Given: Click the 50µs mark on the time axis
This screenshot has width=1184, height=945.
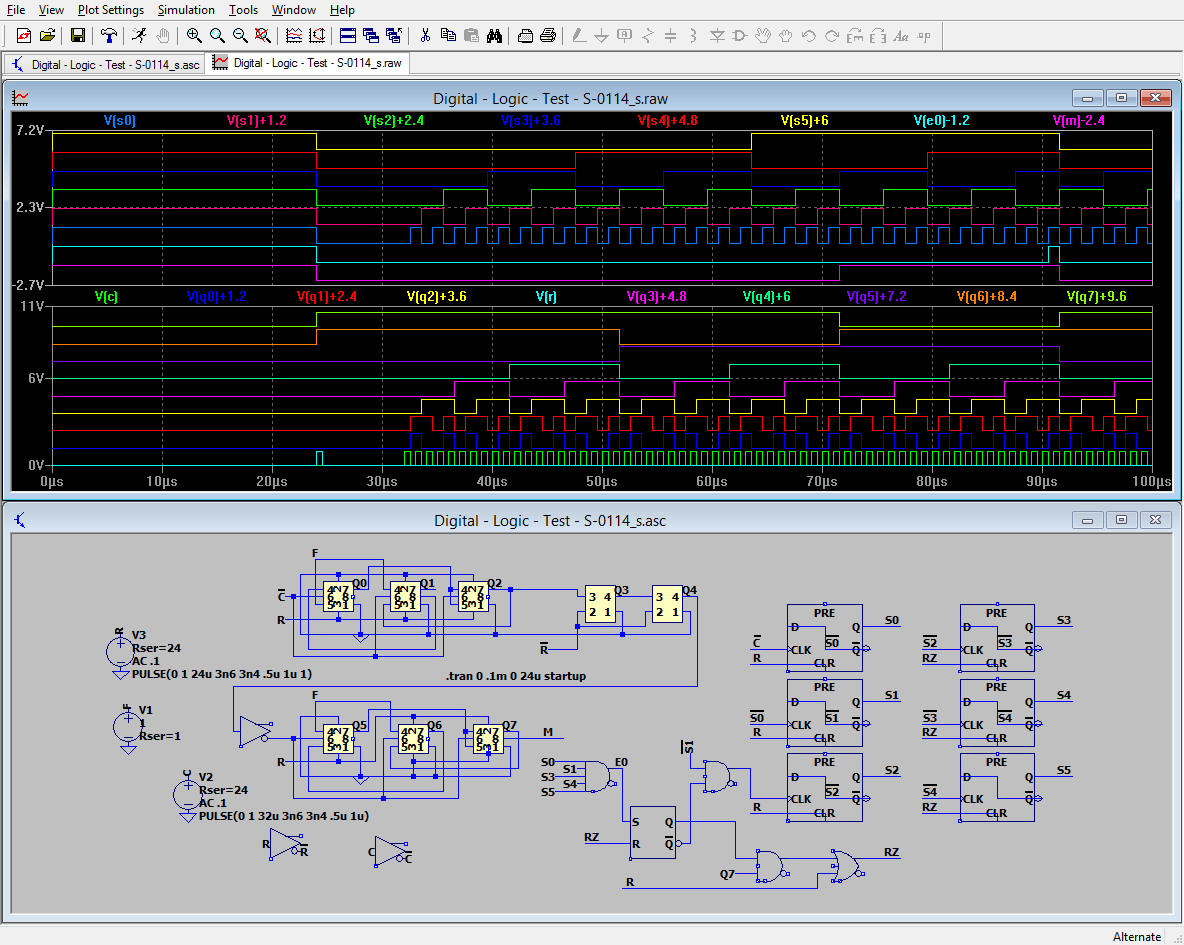Looking at the screenshot, I should [602, 482].
